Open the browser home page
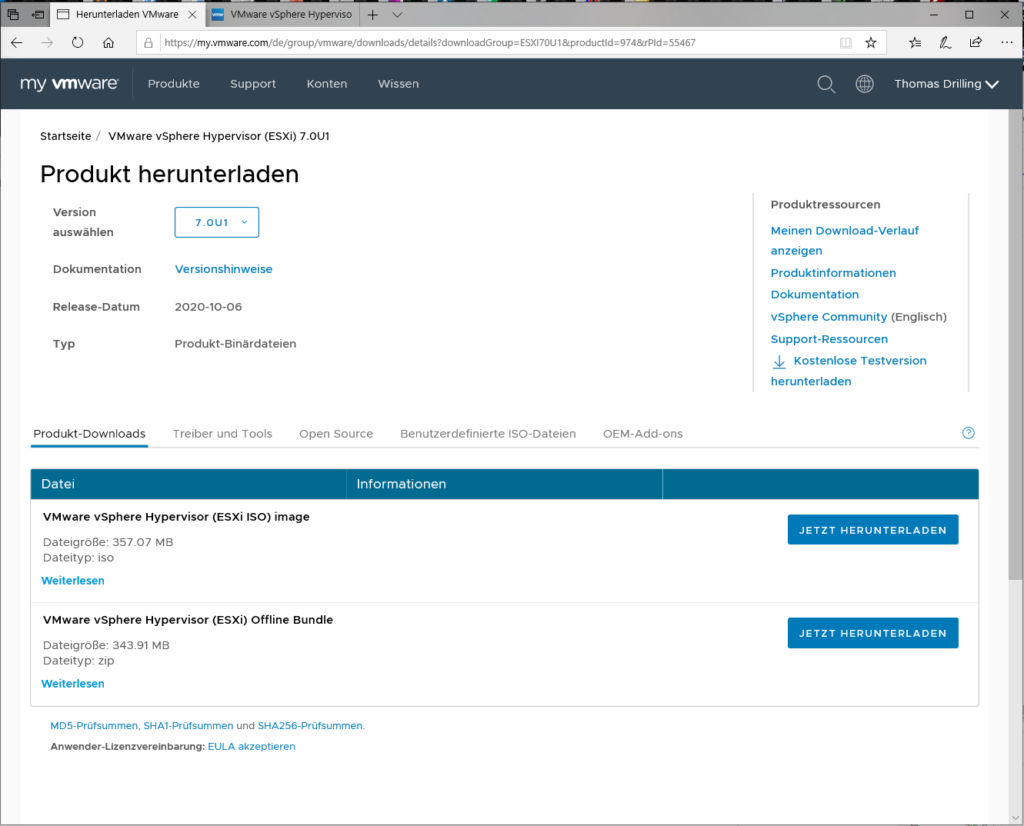This screenshot has height=826, width=1024. tap(108, 42)
